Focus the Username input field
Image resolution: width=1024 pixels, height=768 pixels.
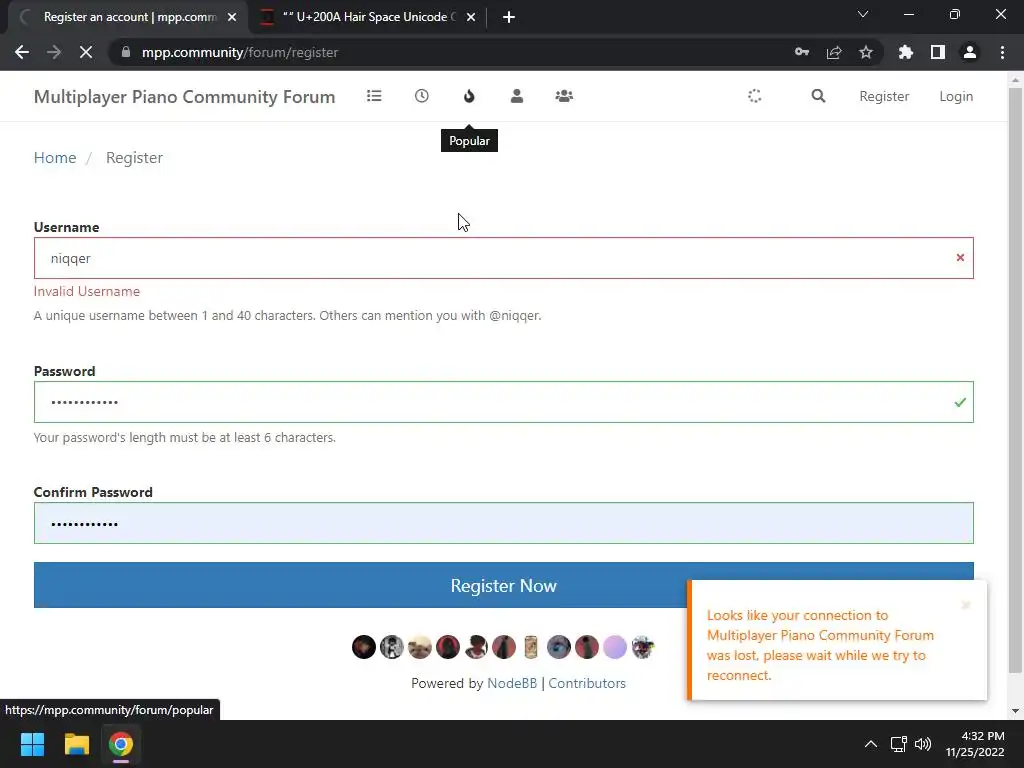504,258
